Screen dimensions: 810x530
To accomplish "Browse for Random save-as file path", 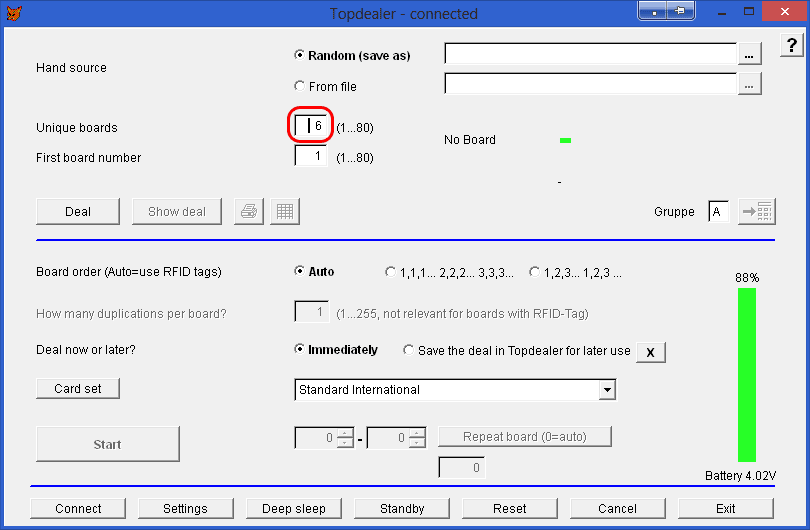I will point(749,54).
